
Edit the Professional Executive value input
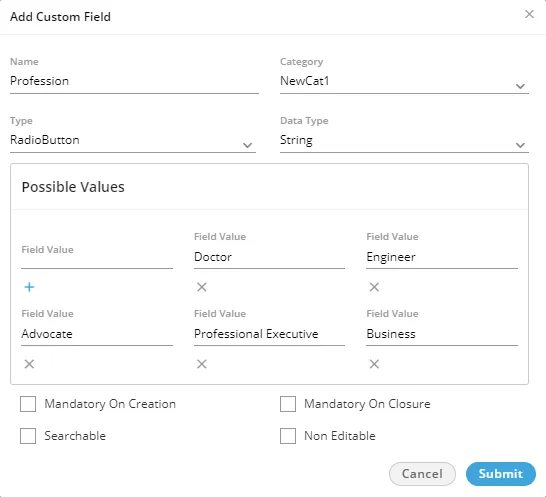(x=269, y=335)
